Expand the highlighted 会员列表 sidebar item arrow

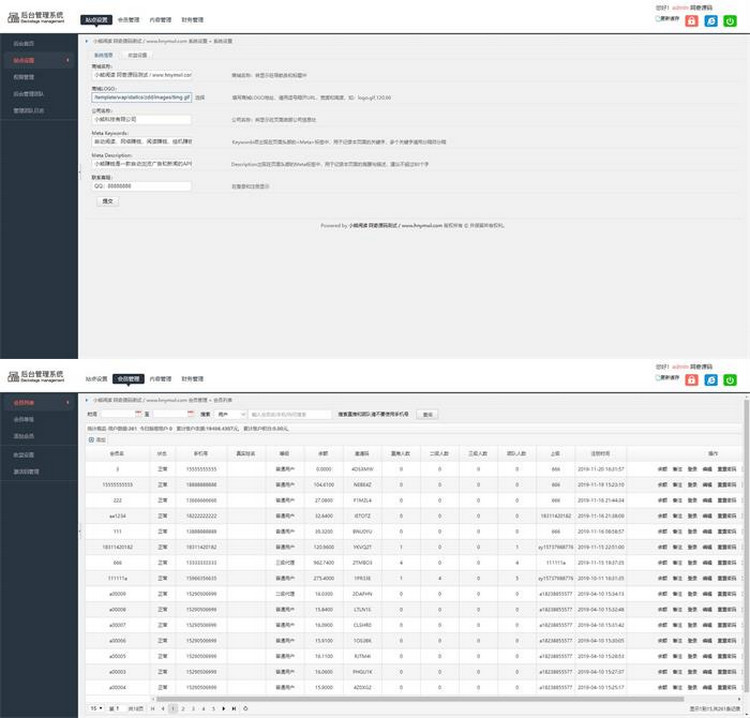[x=67, y=403]
